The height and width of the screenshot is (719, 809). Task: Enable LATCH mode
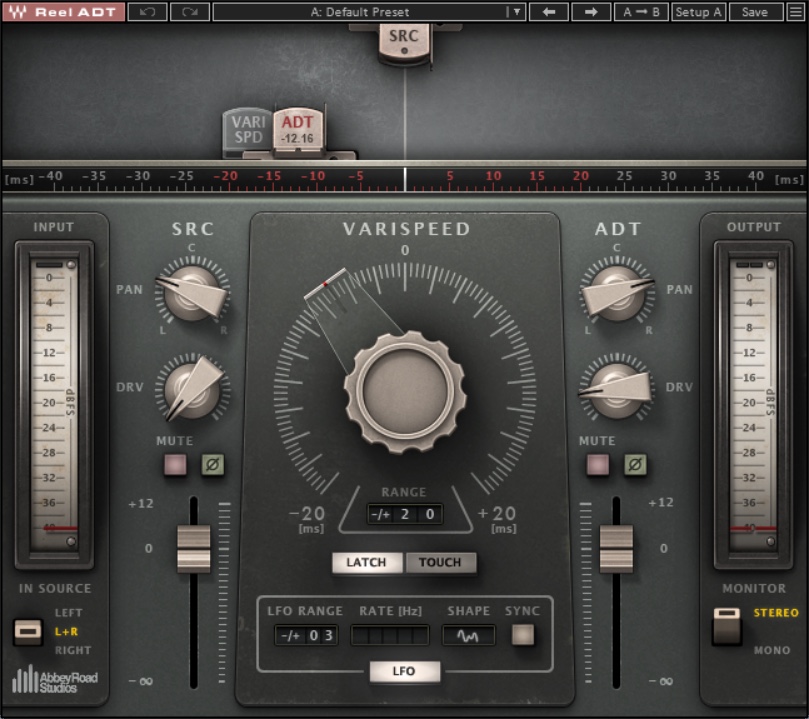pyautogui.click(x=366, y=562)
